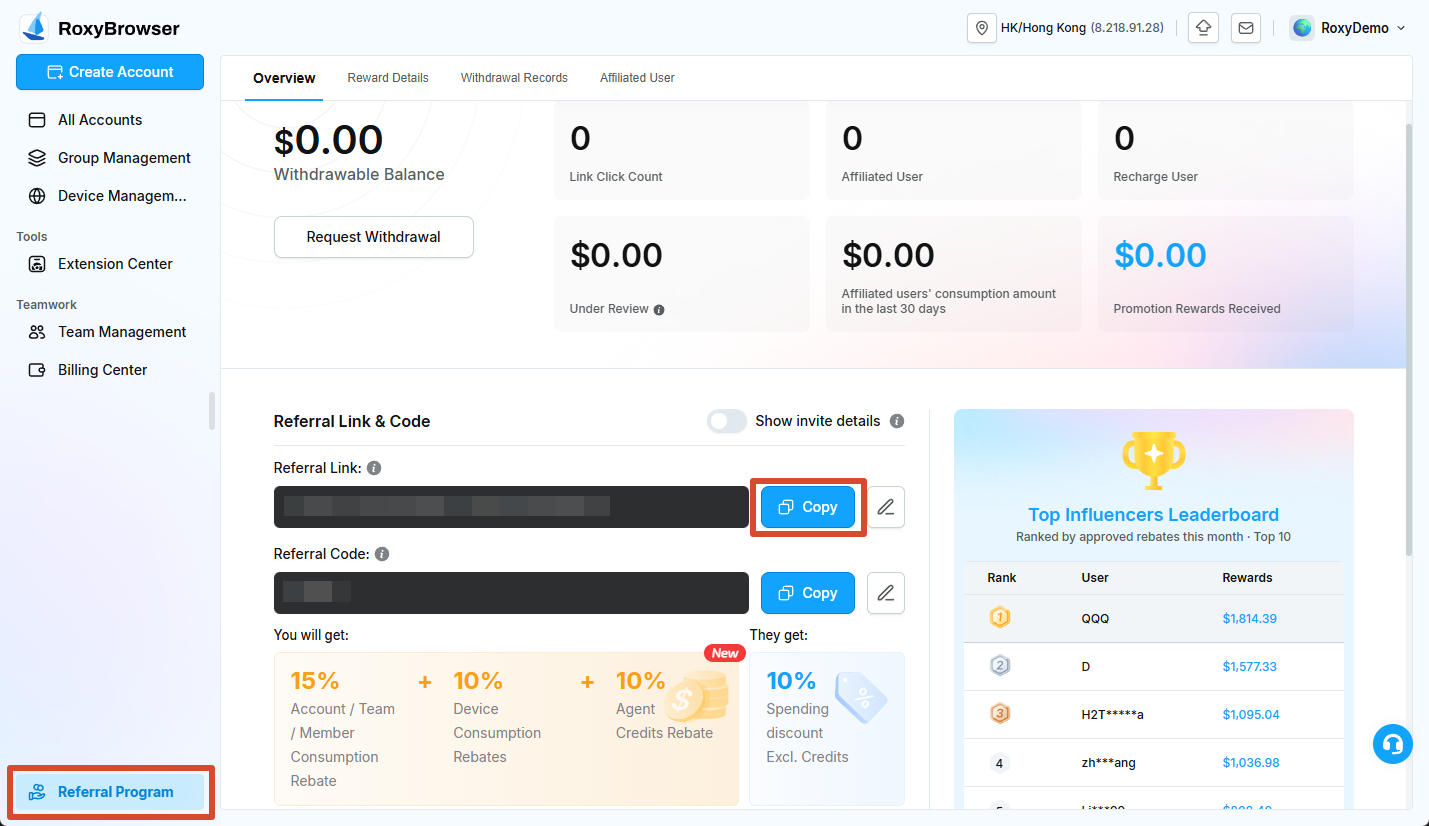Click the $1,577.33 reward value
Viewport: 1429px width, 826px height.
click(1249, 667)
